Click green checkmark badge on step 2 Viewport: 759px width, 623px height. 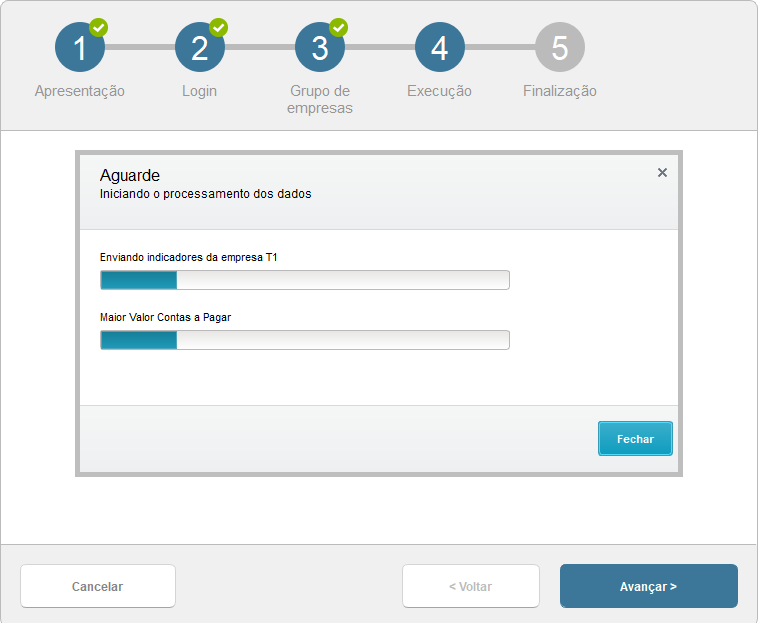pos(219,27)
